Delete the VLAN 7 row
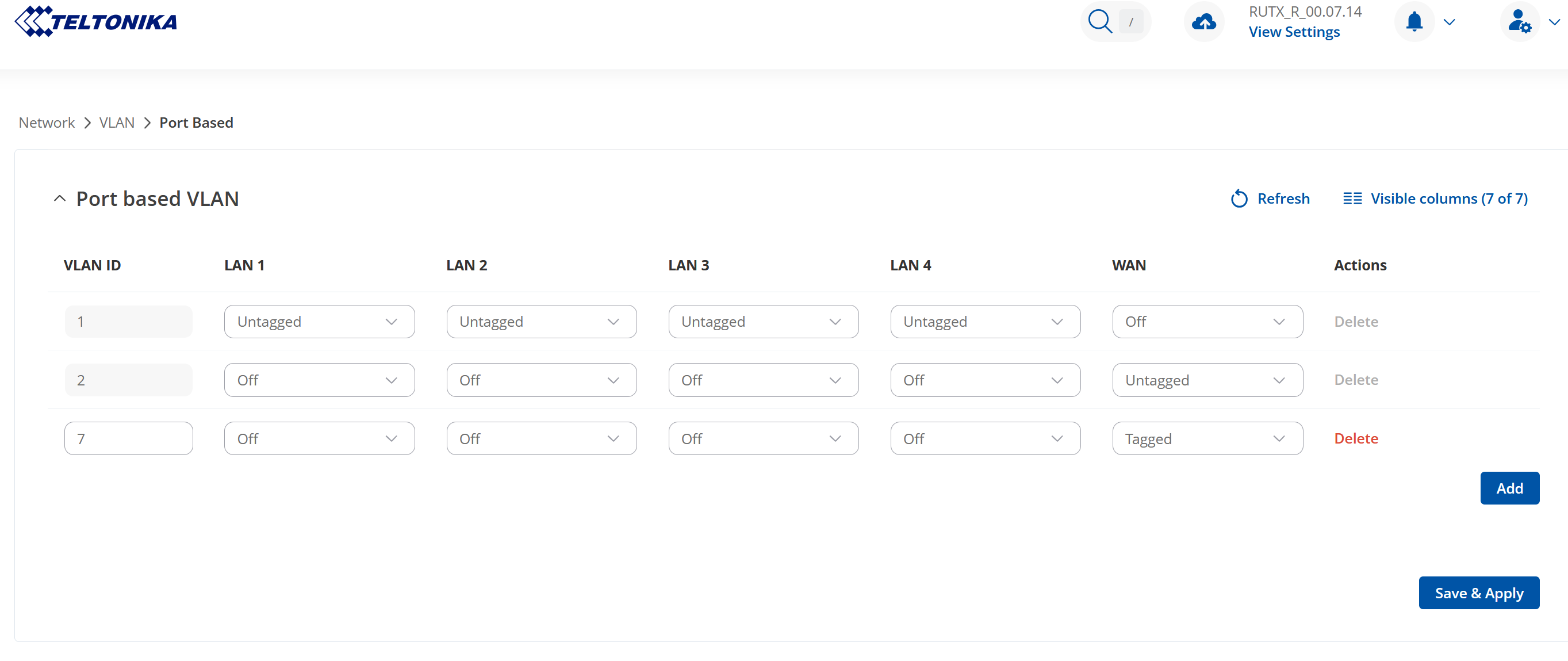 tap(1356, 438)
